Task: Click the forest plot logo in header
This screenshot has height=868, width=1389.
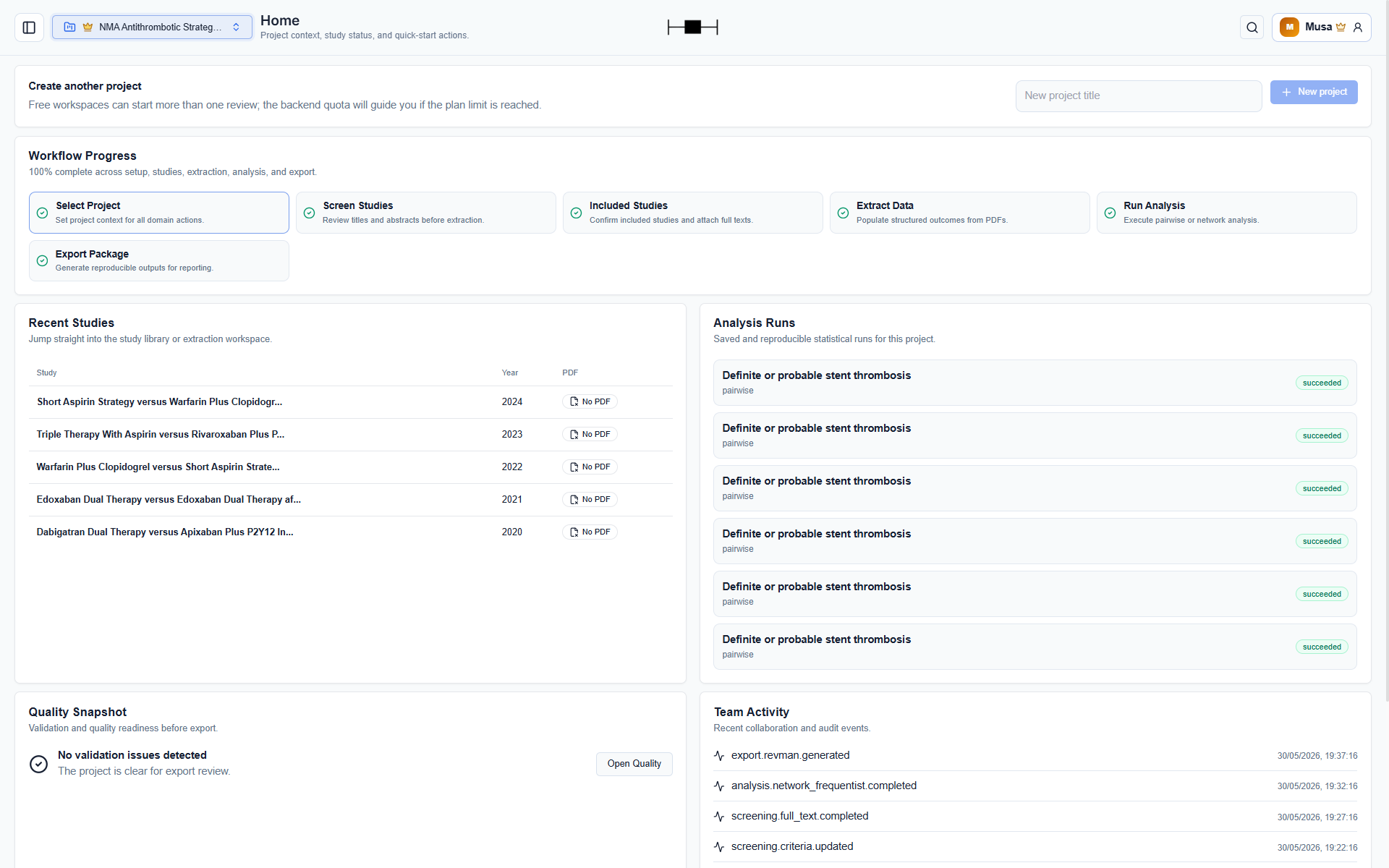Action: point(692,27)
